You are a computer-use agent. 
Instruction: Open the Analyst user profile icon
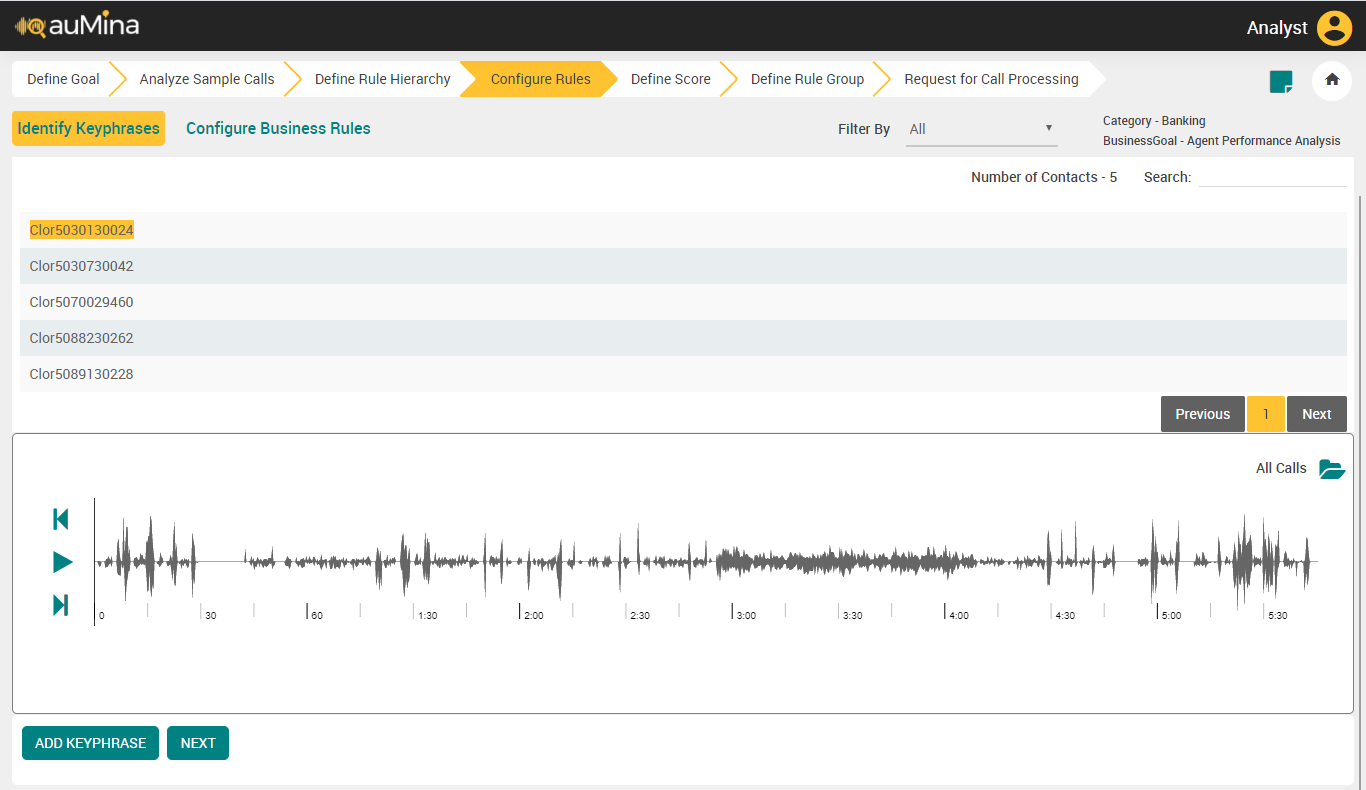[x=1334, y=28]
